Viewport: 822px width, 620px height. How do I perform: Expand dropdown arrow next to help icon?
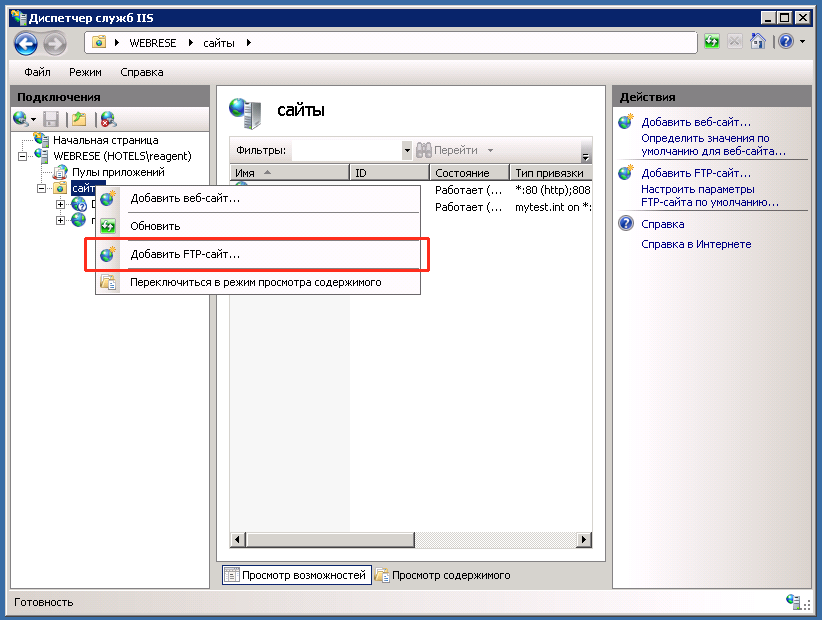803,41
